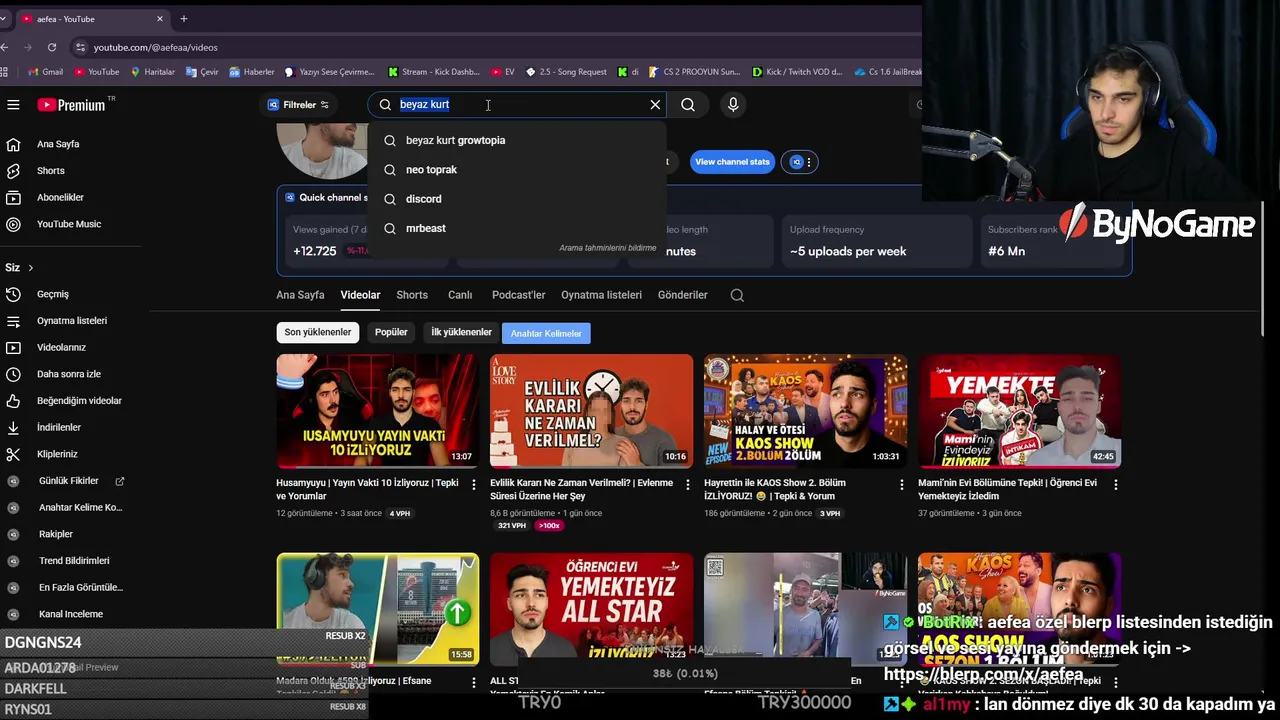Switch to Ana Sayfa channel tab

tap(300, 295)
